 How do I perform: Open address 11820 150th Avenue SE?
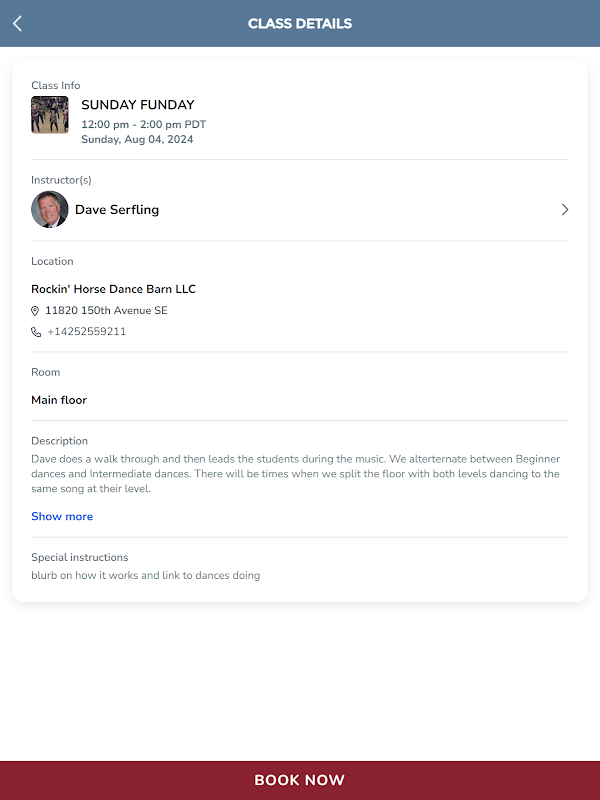coord(106,311)
